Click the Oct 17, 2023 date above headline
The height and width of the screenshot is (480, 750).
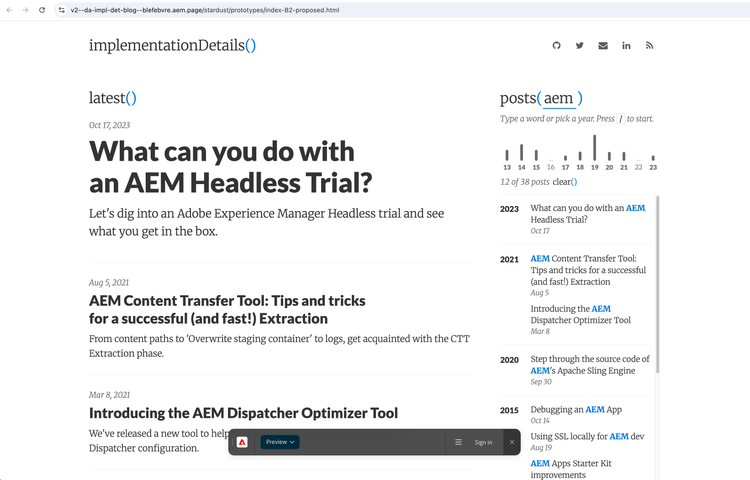click(x=110, y=125)
